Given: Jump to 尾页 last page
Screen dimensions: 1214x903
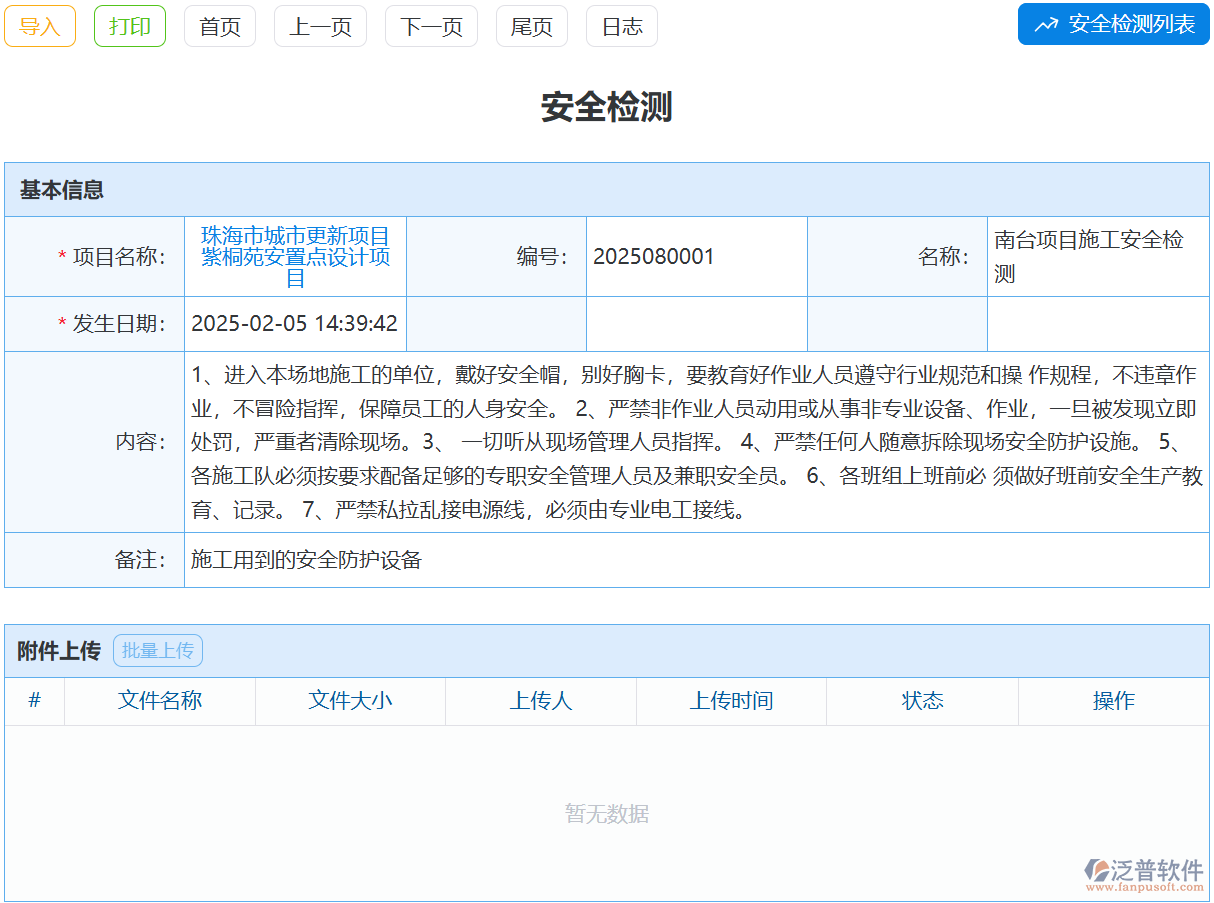Looking at the screenshot, I should pos(531,26).
